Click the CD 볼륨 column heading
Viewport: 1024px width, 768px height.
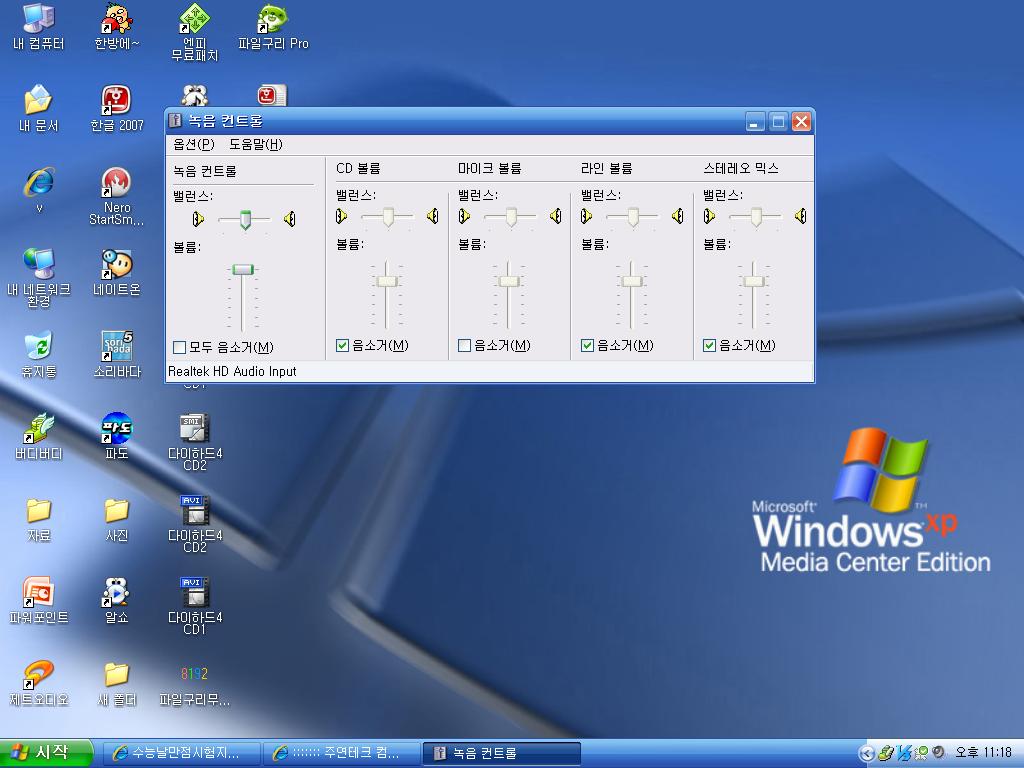[x=358, y=168]
